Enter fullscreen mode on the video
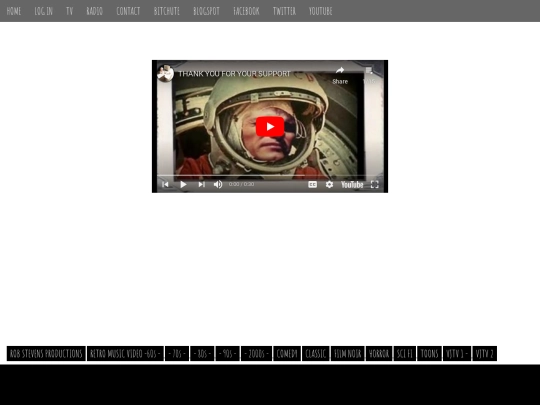 (375, 185)
